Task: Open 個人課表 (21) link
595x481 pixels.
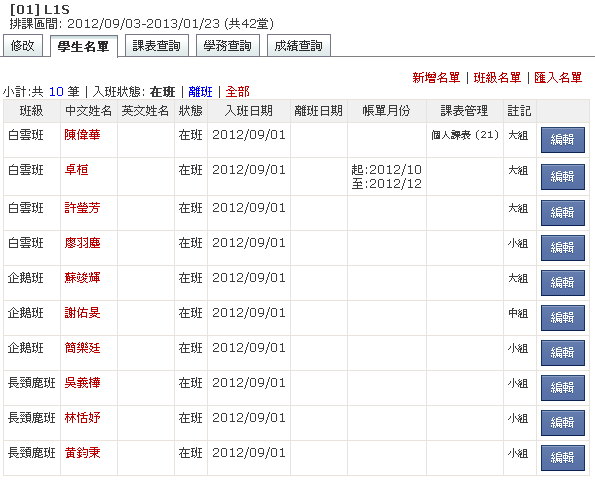Action: (464, 135)
